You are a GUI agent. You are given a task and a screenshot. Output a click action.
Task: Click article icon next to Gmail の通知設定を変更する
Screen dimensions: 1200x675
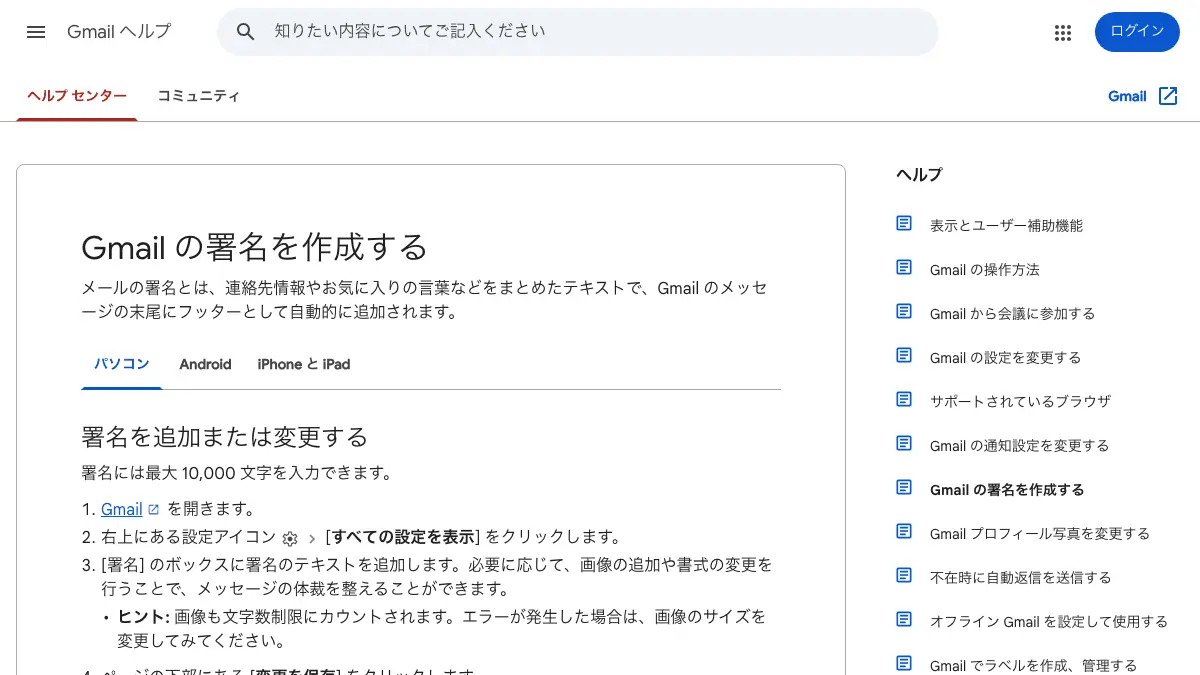click(904, 444)
